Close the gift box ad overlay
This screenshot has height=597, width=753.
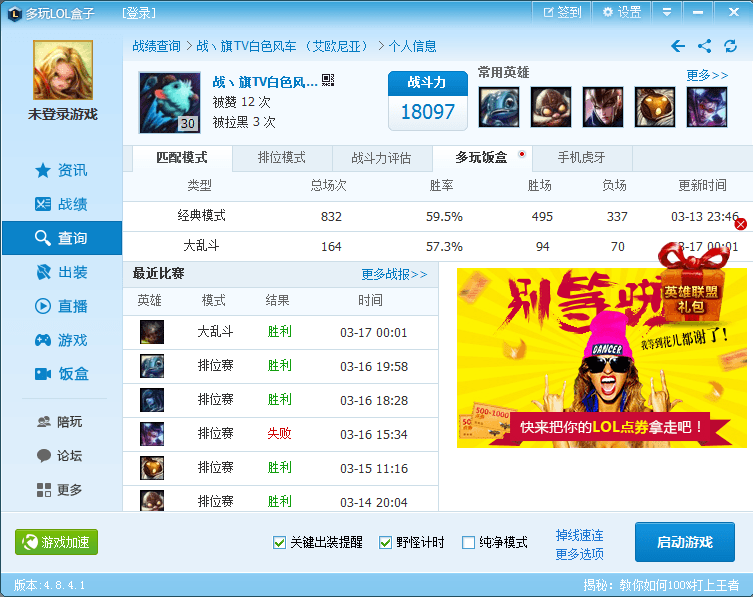point(741,224)
